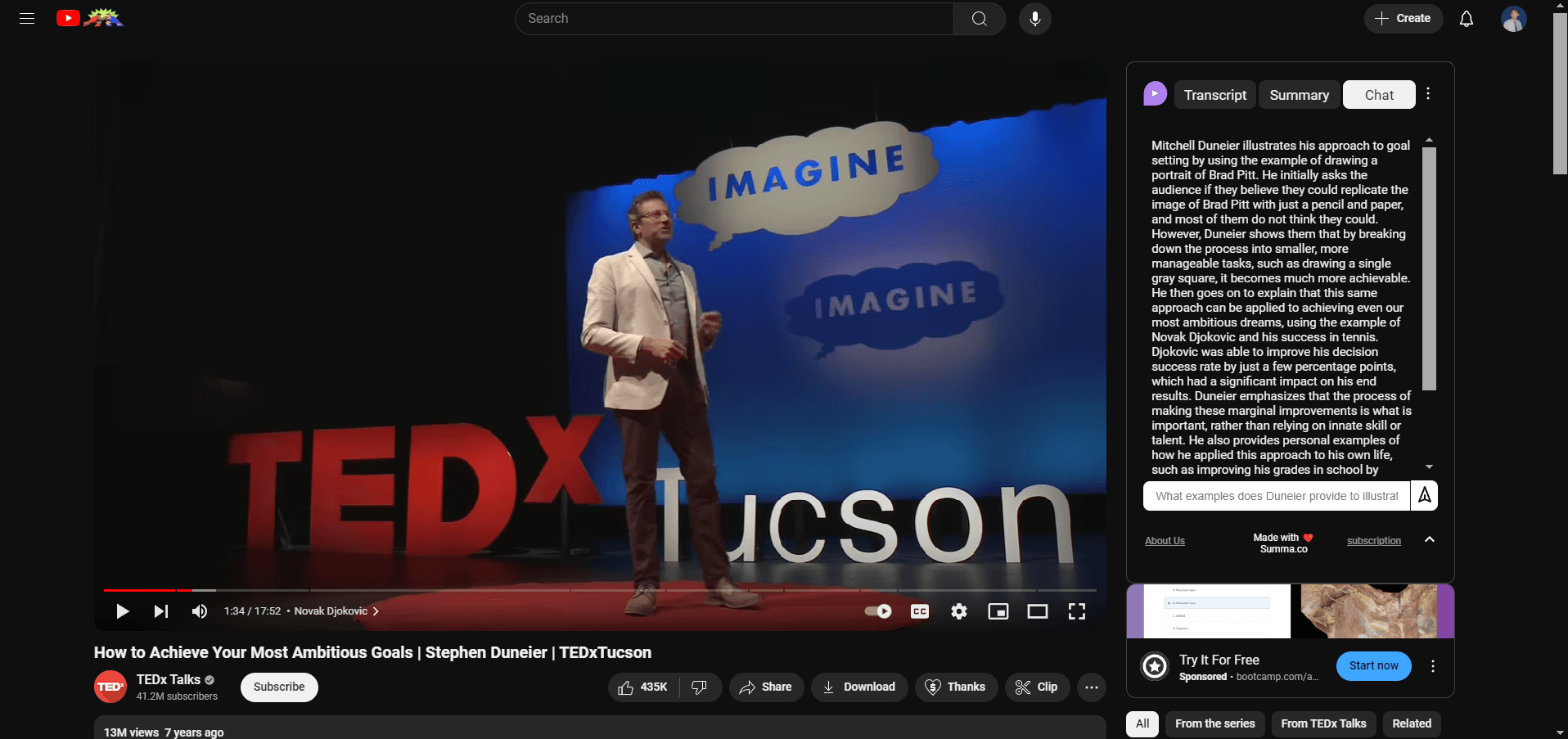Toggle the autoplay switch

point(878,611)
